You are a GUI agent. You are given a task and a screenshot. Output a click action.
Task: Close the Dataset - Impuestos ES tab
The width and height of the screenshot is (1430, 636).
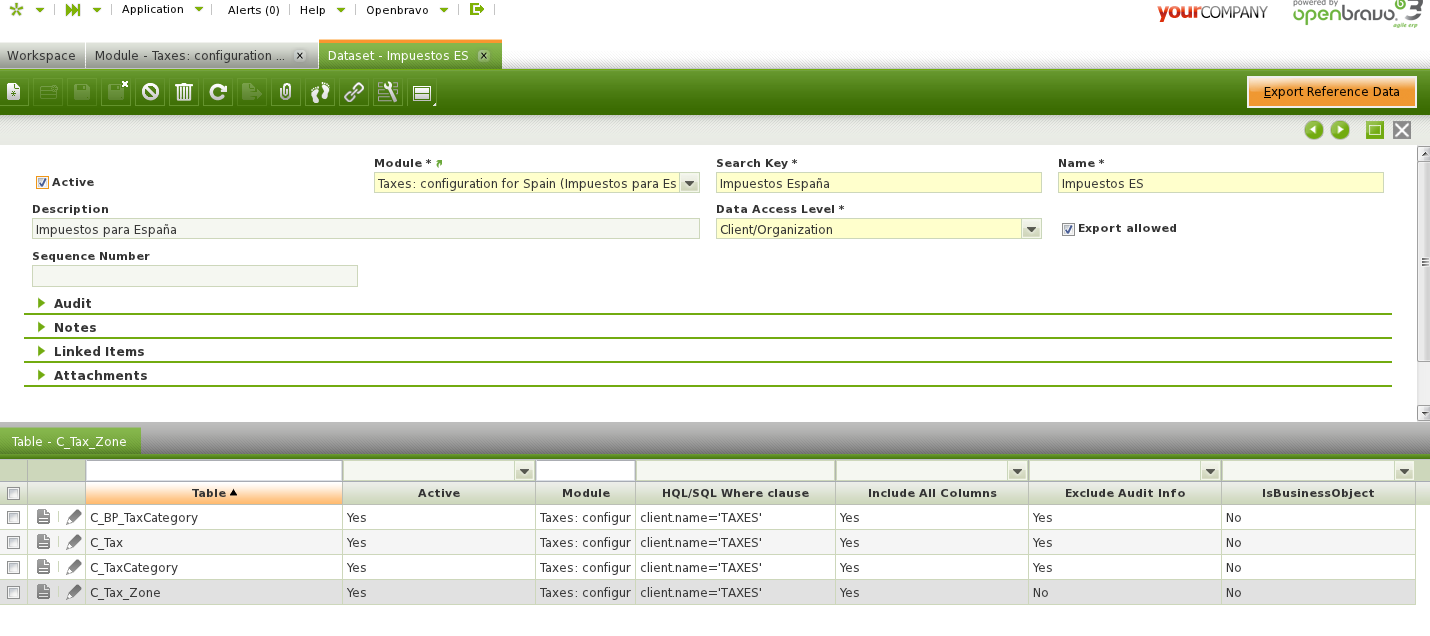coord(484,56)
